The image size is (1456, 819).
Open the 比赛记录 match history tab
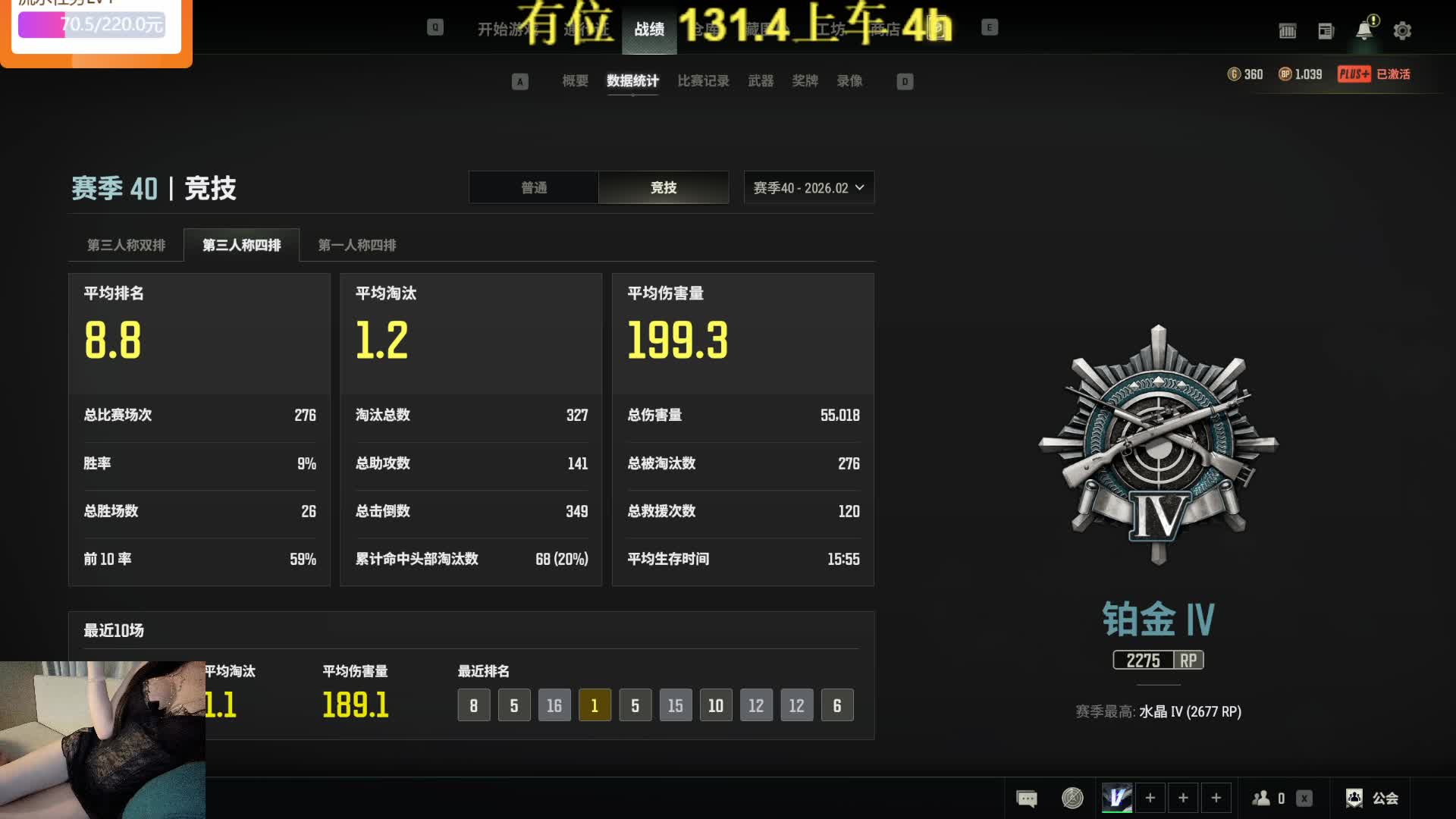(703, 81)
